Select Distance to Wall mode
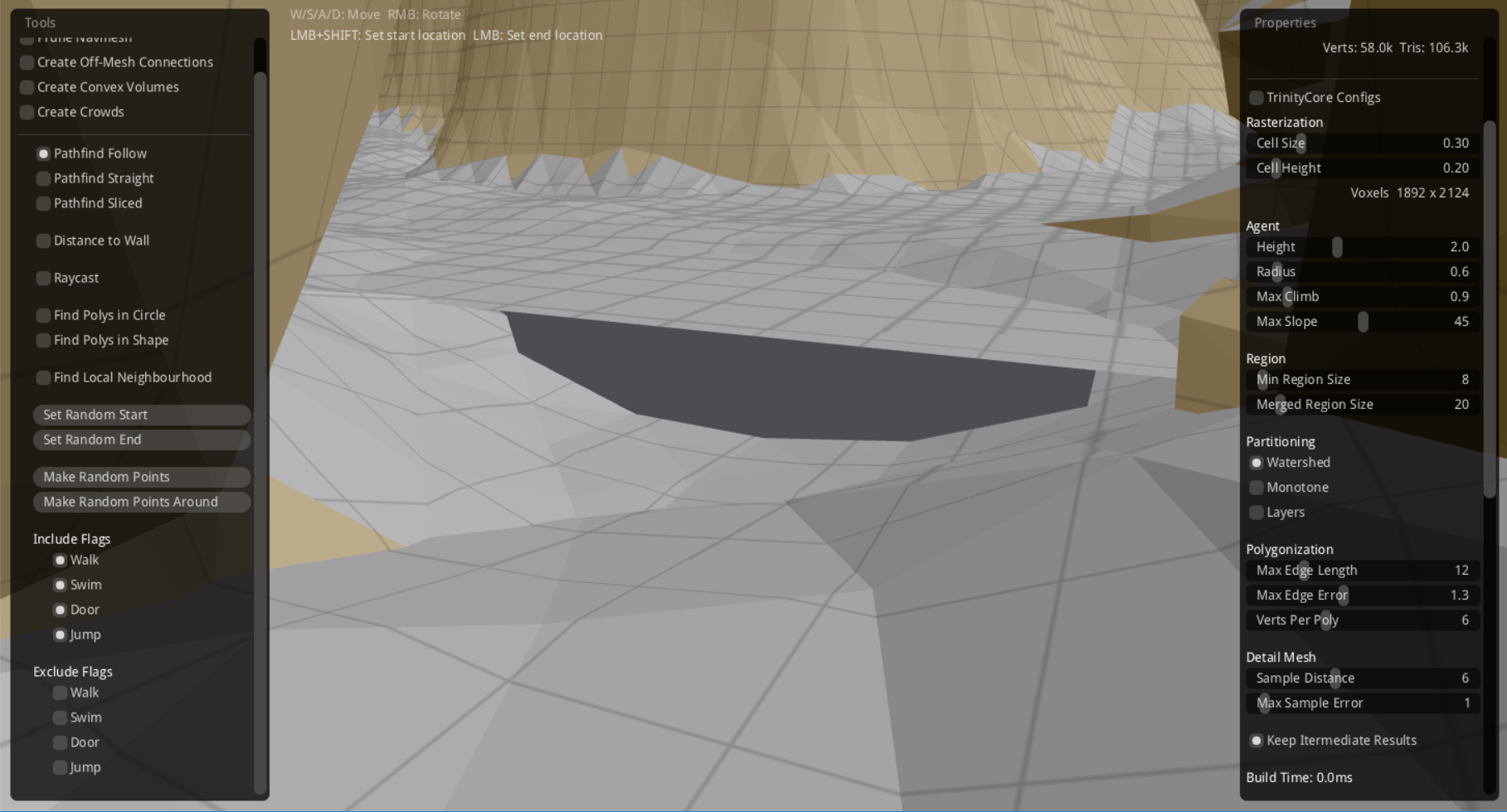 93,241
